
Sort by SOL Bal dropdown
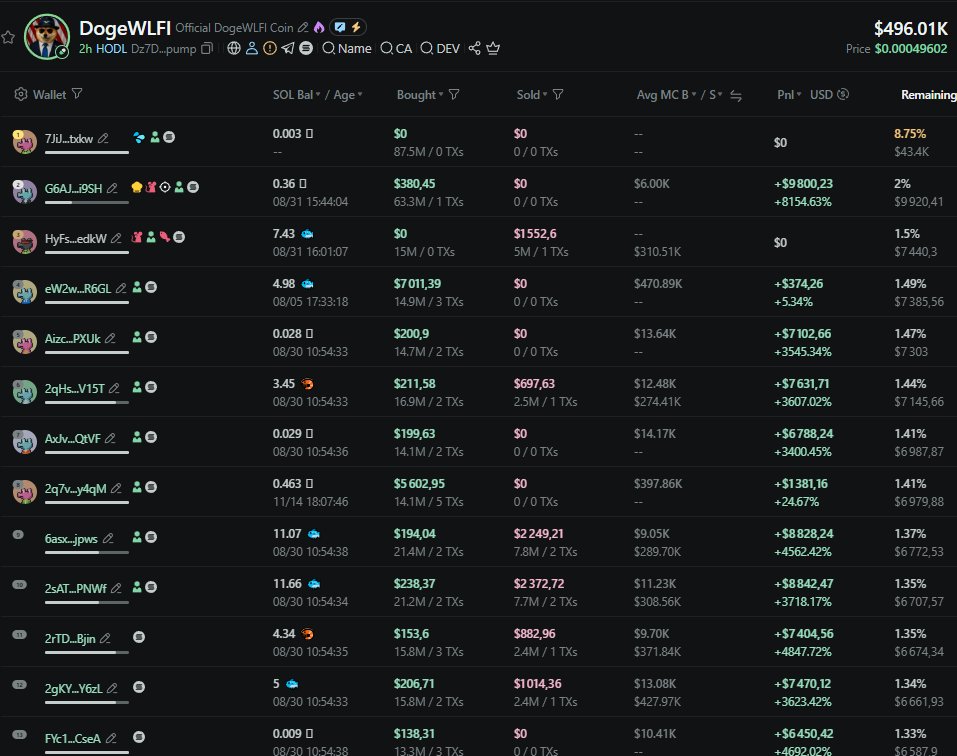(x=297, y=95)
